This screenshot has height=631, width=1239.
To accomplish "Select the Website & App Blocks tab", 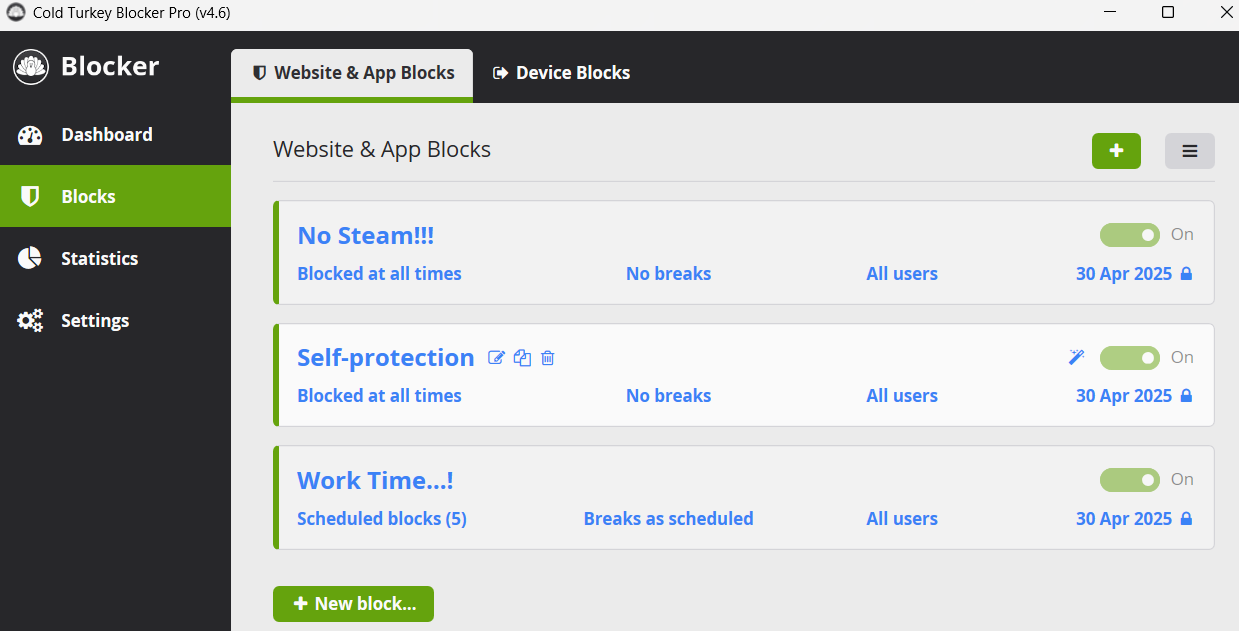I will tap(351, 72).
